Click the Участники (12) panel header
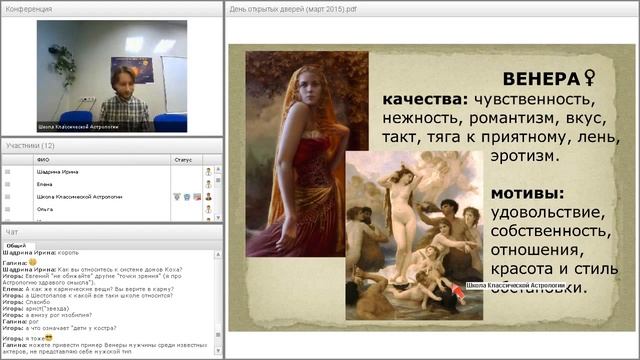640x360 pixels. (112, 146)
